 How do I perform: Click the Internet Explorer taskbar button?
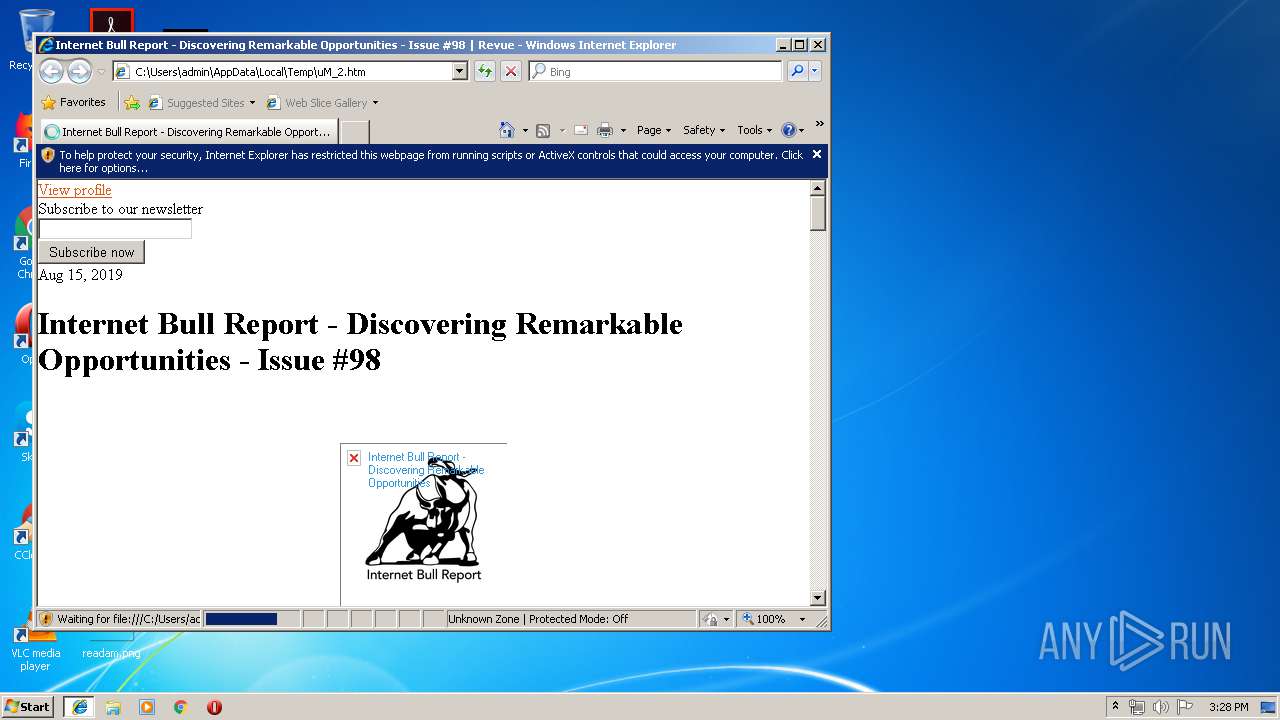(x=79, y=707)
